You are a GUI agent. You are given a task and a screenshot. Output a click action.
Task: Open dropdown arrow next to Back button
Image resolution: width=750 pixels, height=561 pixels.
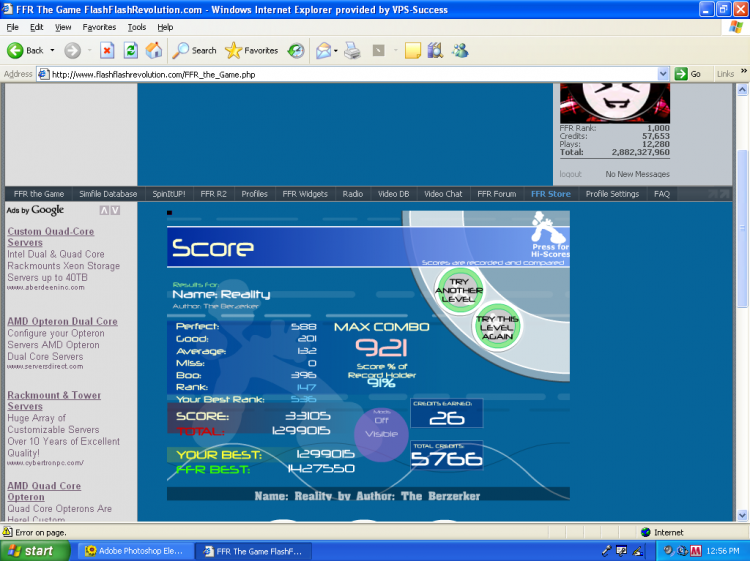pos(52,50)
